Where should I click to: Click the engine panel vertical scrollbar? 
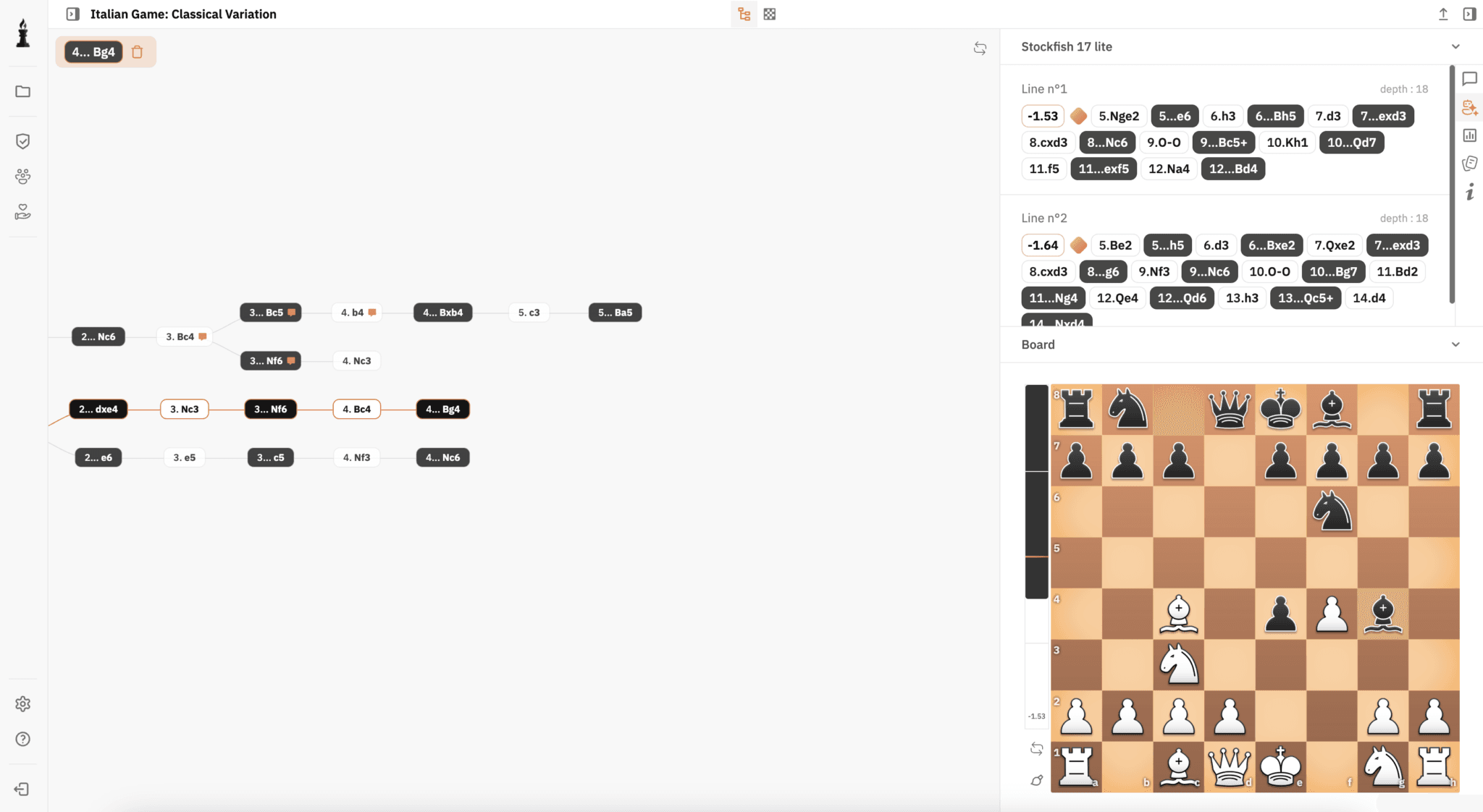tap(1452, 185)
